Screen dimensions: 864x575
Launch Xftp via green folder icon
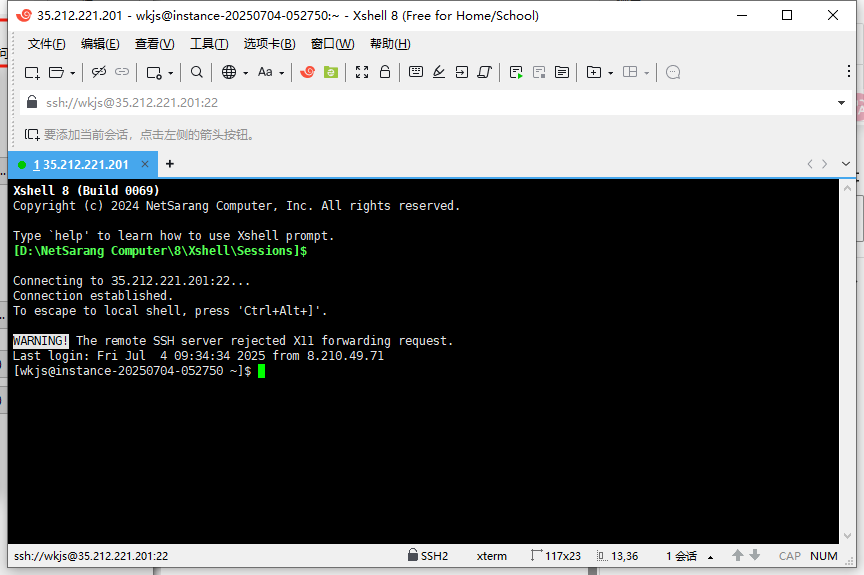pyautogui.click(x=331, y=72)
